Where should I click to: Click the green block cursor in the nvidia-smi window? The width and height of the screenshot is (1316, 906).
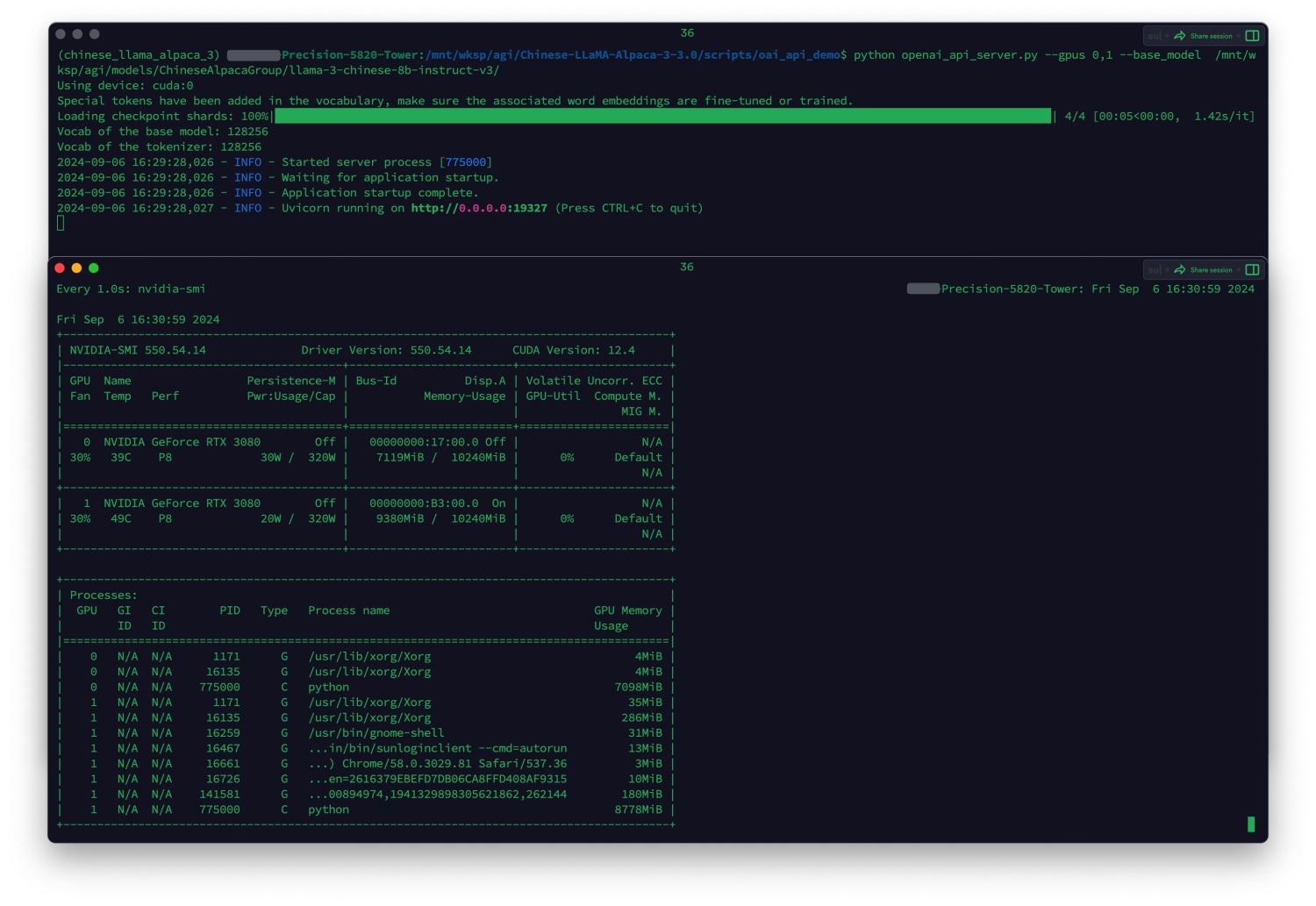point(1251,824)
